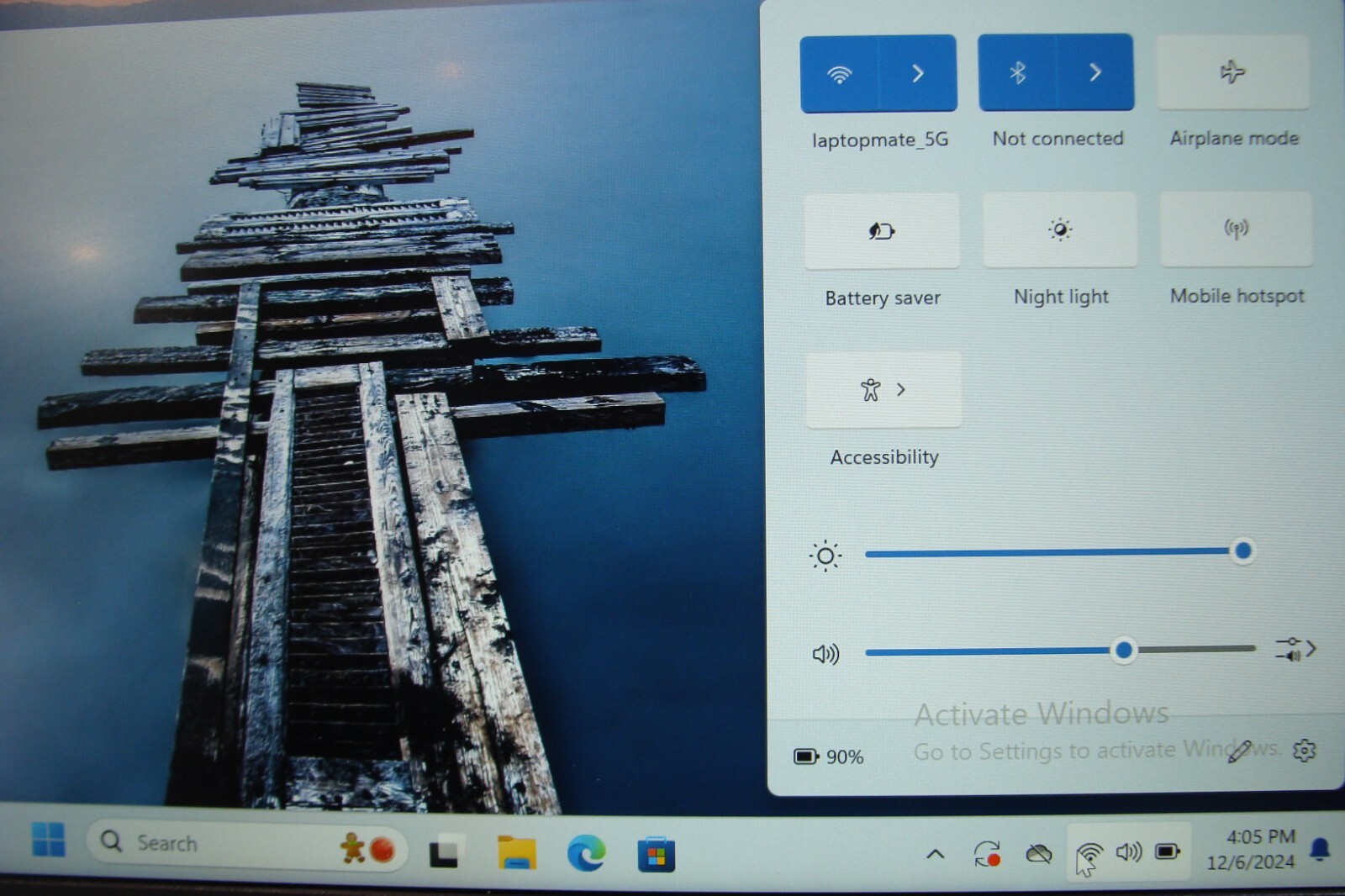
Task: Click the volume slider thumb
Action: coord(1123,651)
